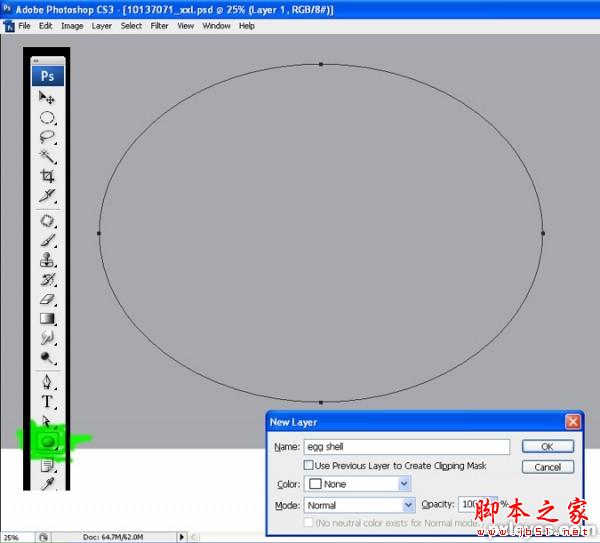Open the Window menu
The width and height of the screenshot is (600, 543).
click(x=216, y=26)
